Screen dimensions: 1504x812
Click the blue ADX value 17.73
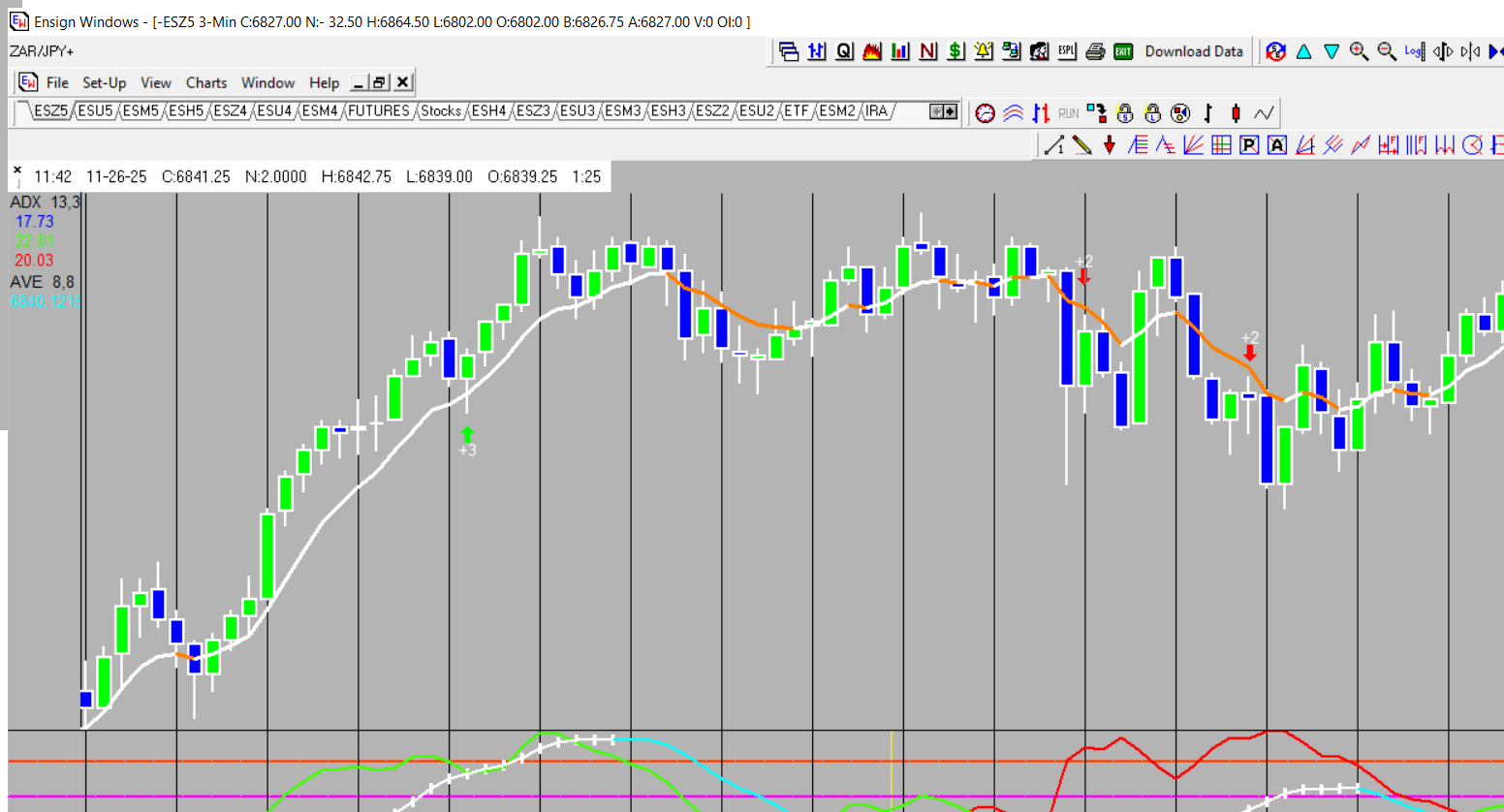[x=34, y=222]
